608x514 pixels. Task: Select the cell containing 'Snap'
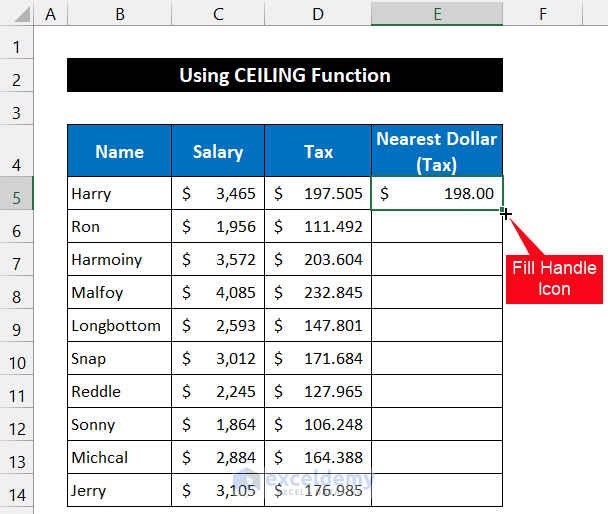tap(119, 358)
